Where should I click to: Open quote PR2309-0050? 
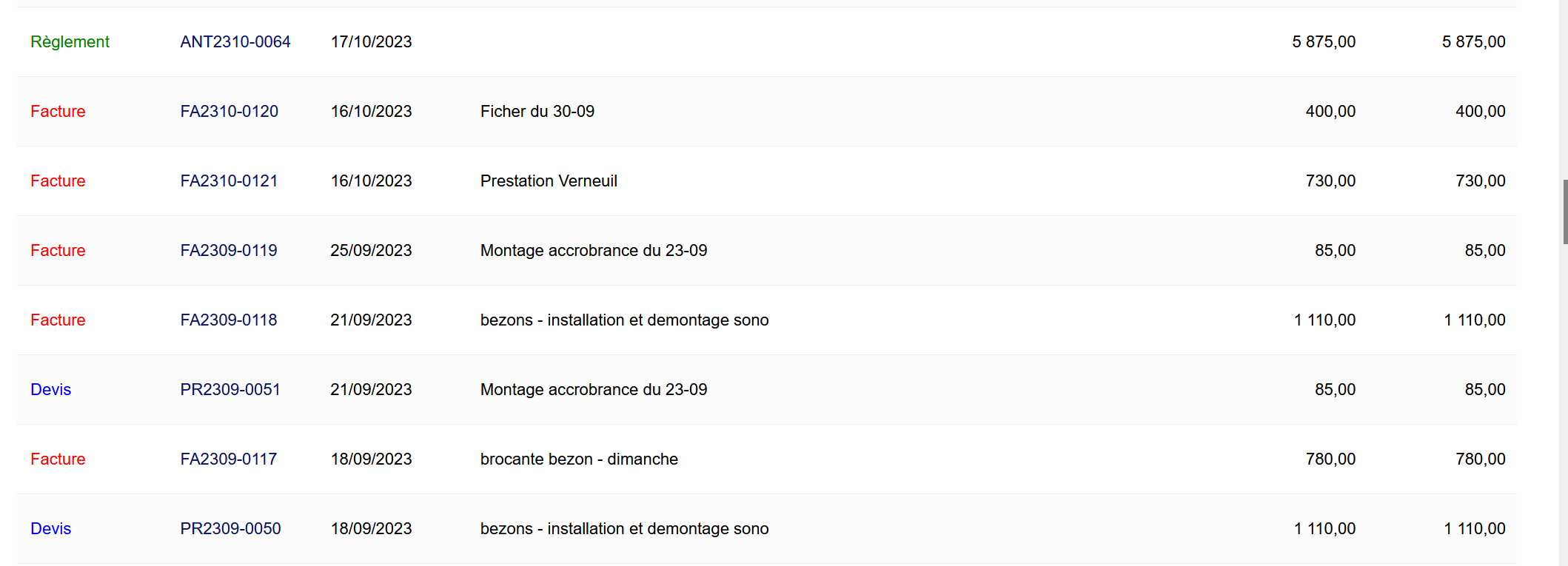[229, 529]
